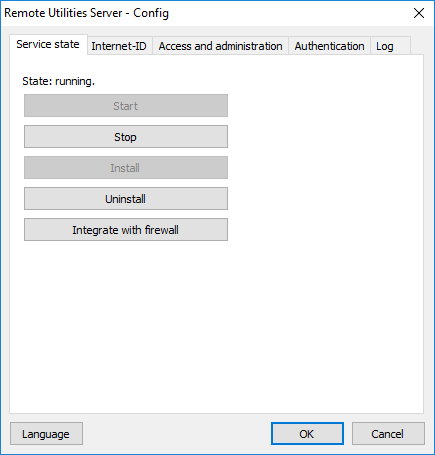Click the disabled Install button
The height and width of the screenshot is (455, 435).
point(126,168)
